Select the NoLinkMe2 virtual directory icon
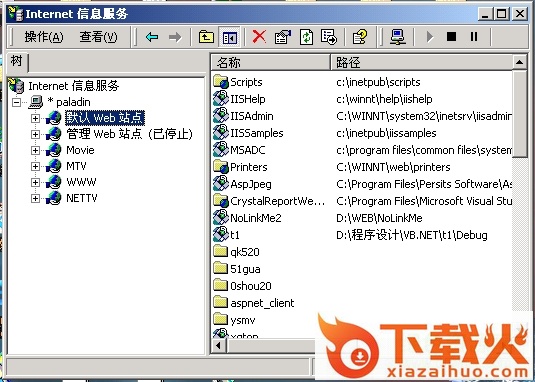Viewport: 535px width, 382px height. [221, 218]
